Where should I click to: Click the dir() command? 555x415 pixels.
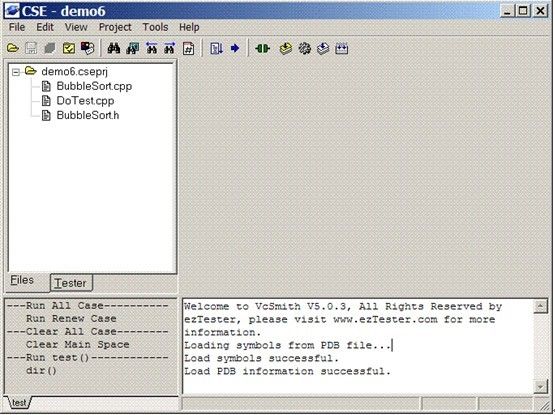pos(41,371)
